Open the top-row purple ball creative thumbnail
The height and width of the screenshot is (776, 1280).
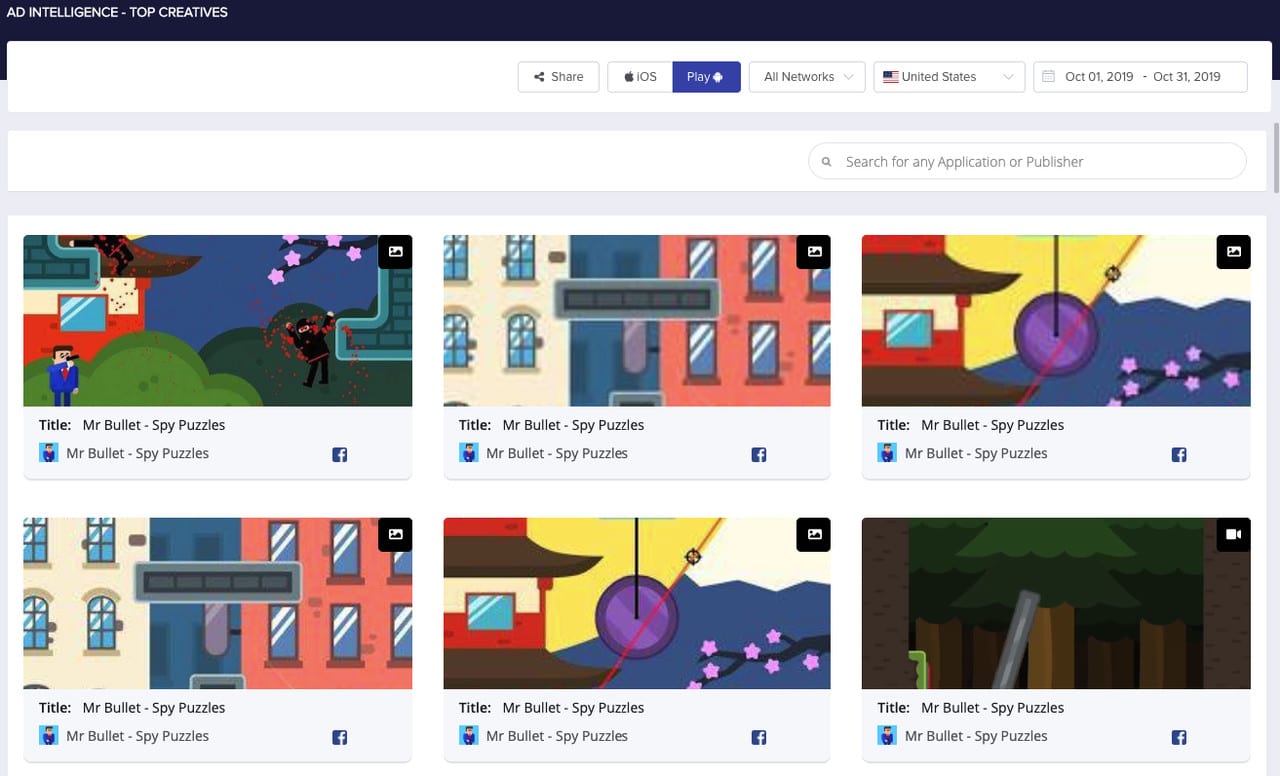click(x=1056, y=320)
